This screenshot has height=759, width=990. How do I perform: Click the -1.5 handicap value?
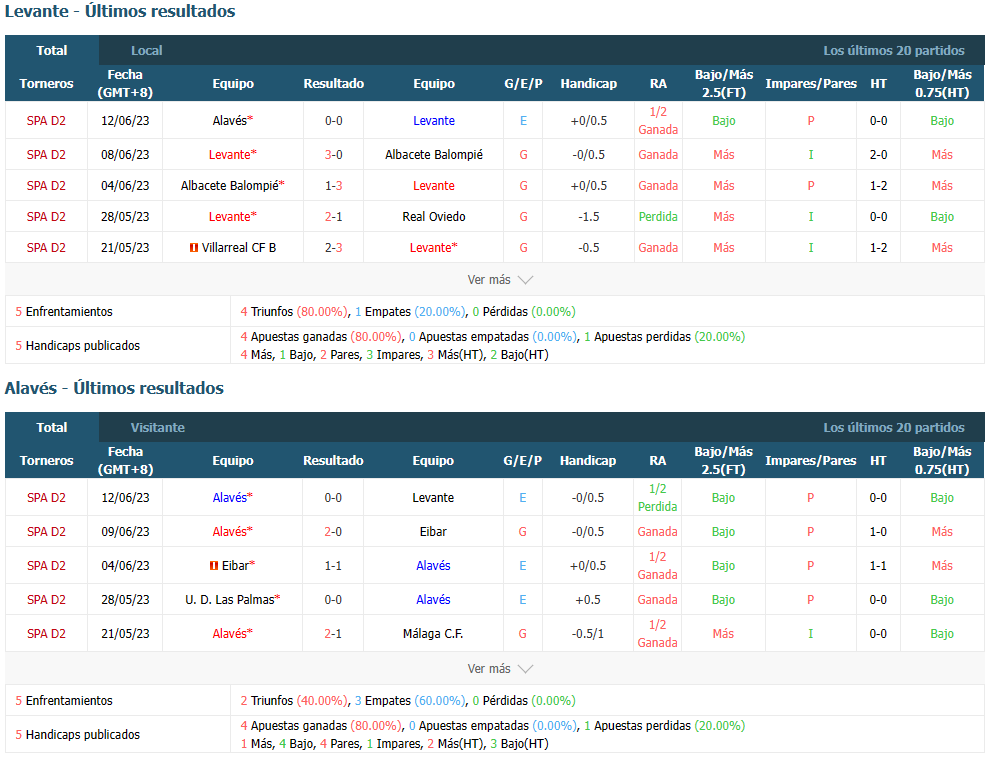tap(588, 217)
